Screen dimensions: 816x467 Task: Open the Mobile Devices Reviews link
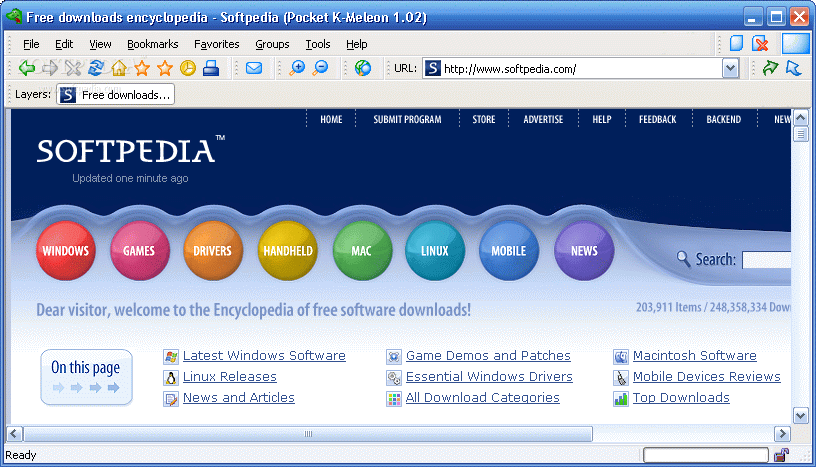[706, 376]
